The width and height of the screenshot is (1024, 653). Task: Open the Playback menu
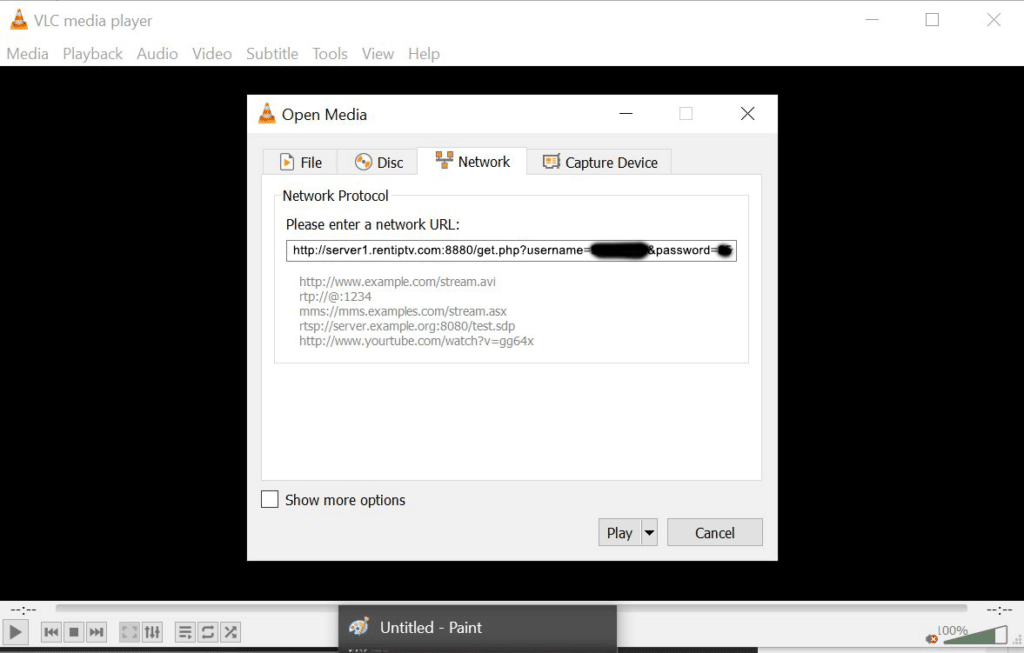coord(93,54)
